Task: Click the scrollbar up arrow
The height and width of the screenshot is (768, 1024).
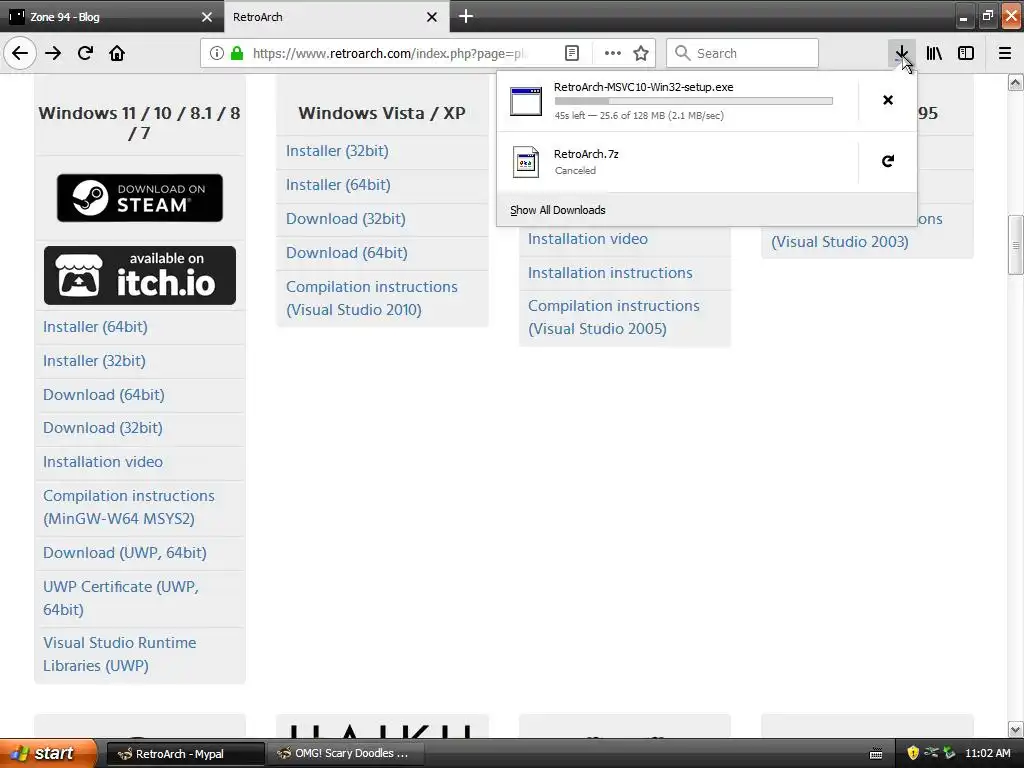Action: pos(1016,82)
